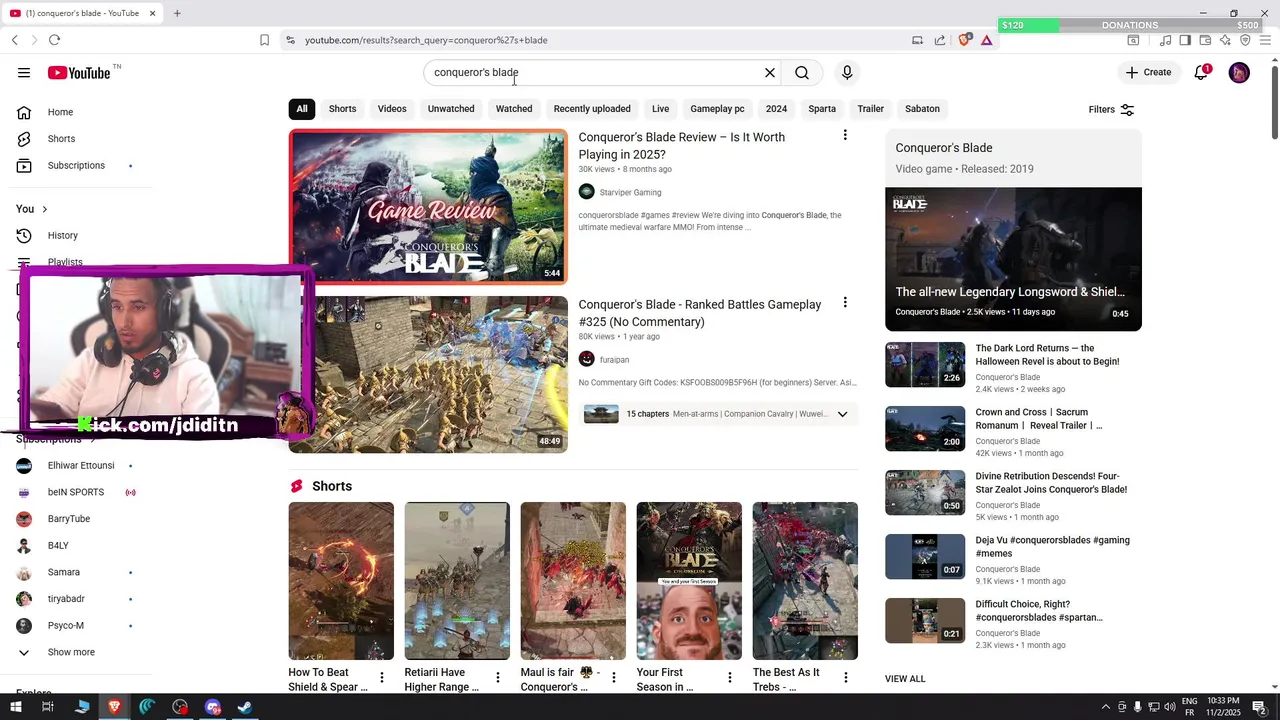
Task: Bookmark this page with the bookmark icon
Action: 264,40
